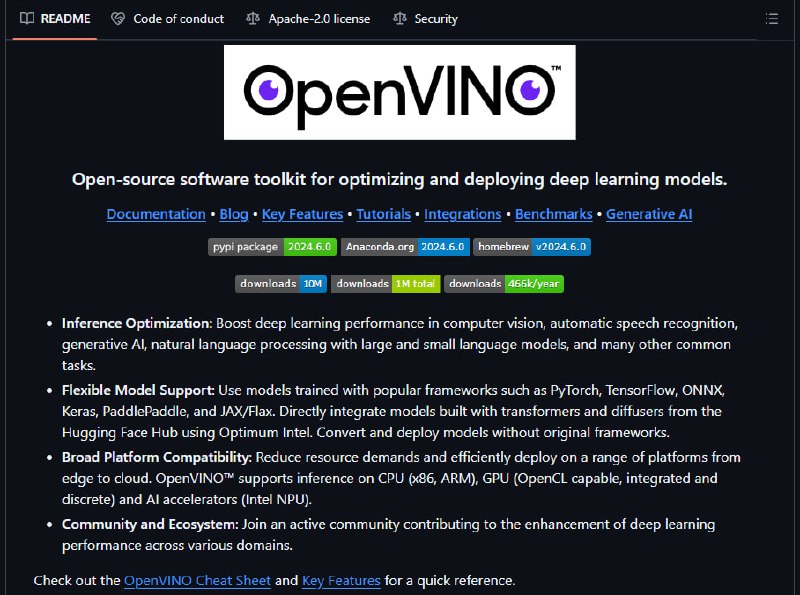Click the 'Flexible Model Support' bold text
The height and width of the screenshot is (595, 800).
tap(138, 390)
